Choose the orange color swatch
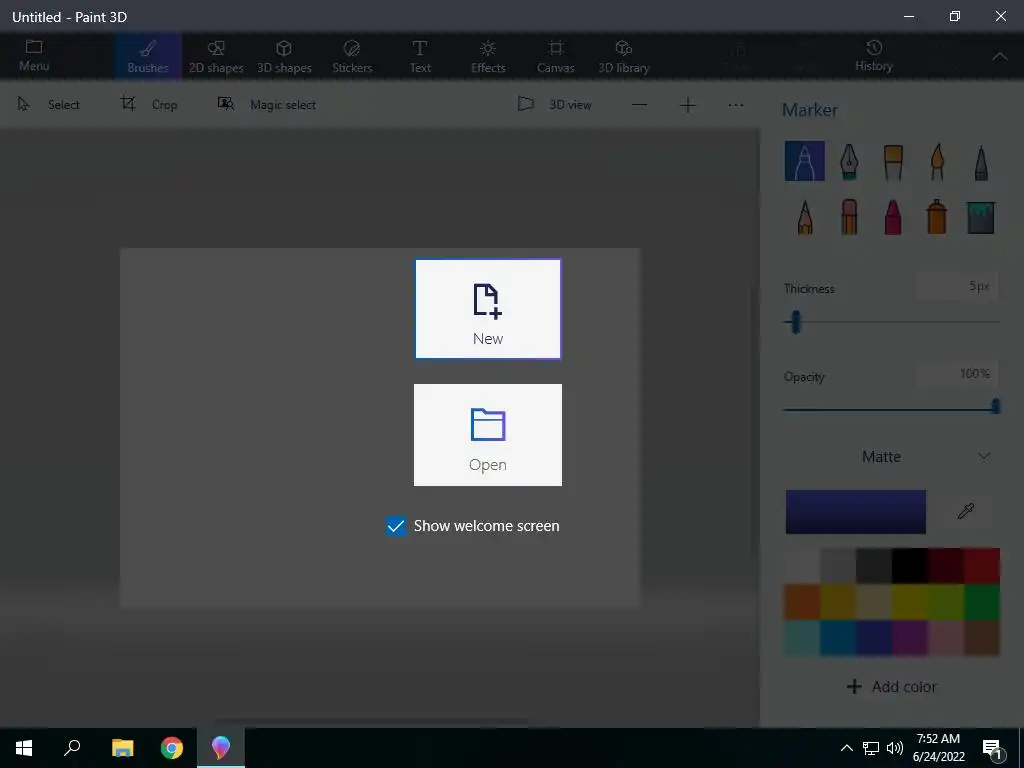1024x768 pixels. coord(802,601)
